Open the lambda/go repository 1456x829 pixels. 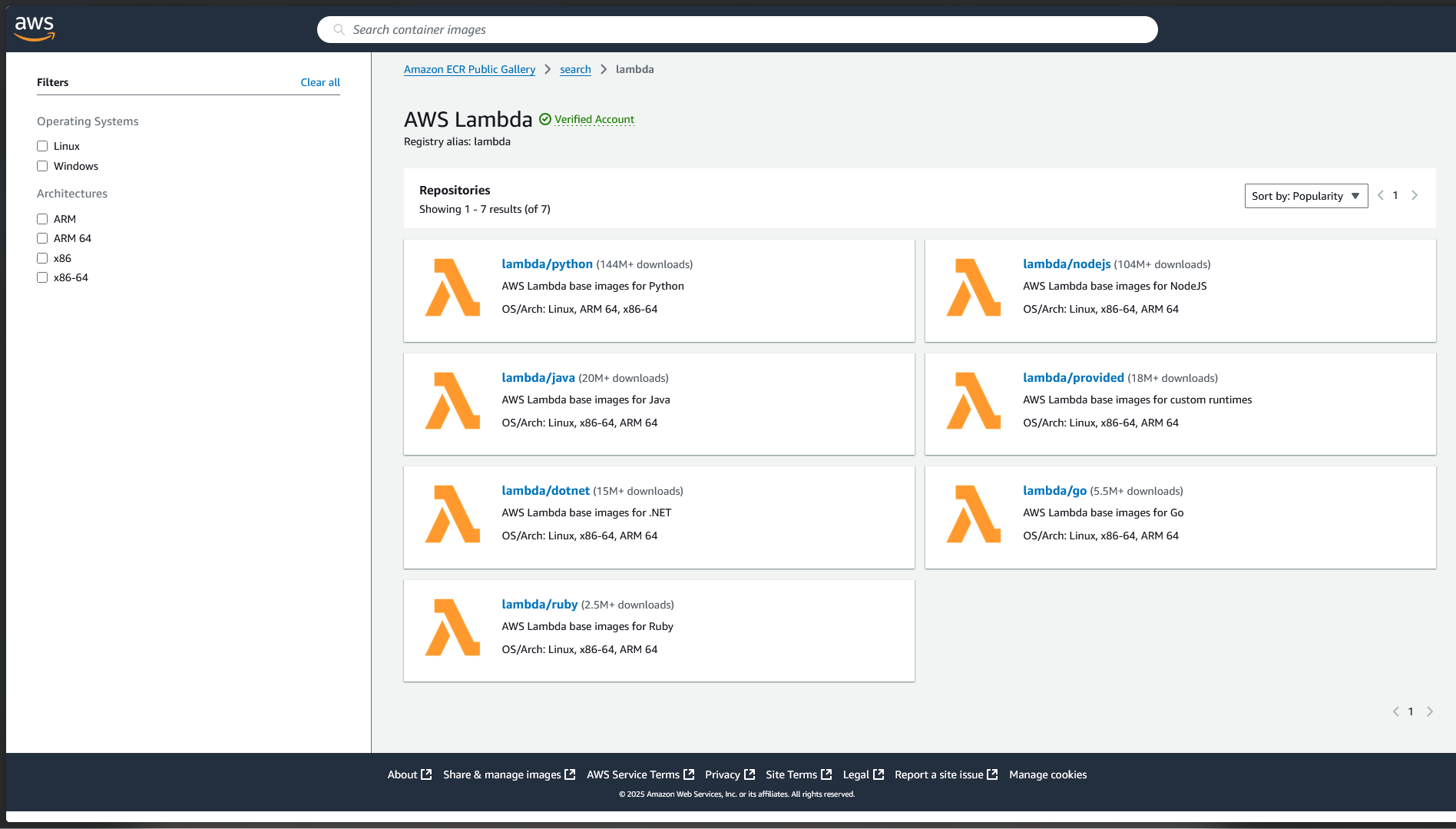pyautogui.click(x=1054, y=490)
